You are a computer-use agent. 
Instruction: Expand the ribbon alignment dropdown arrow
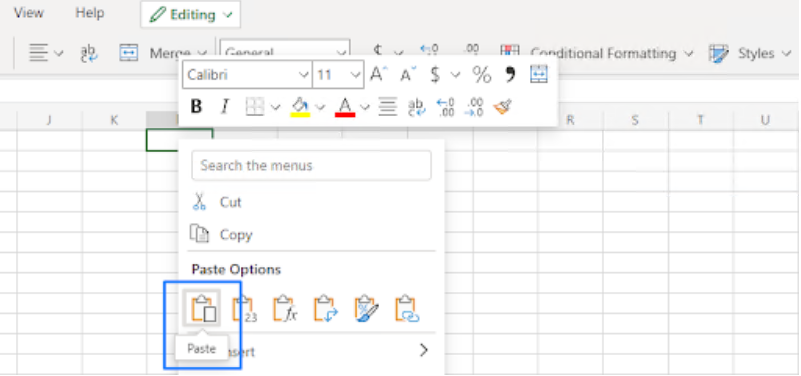[x=58, y=53]
